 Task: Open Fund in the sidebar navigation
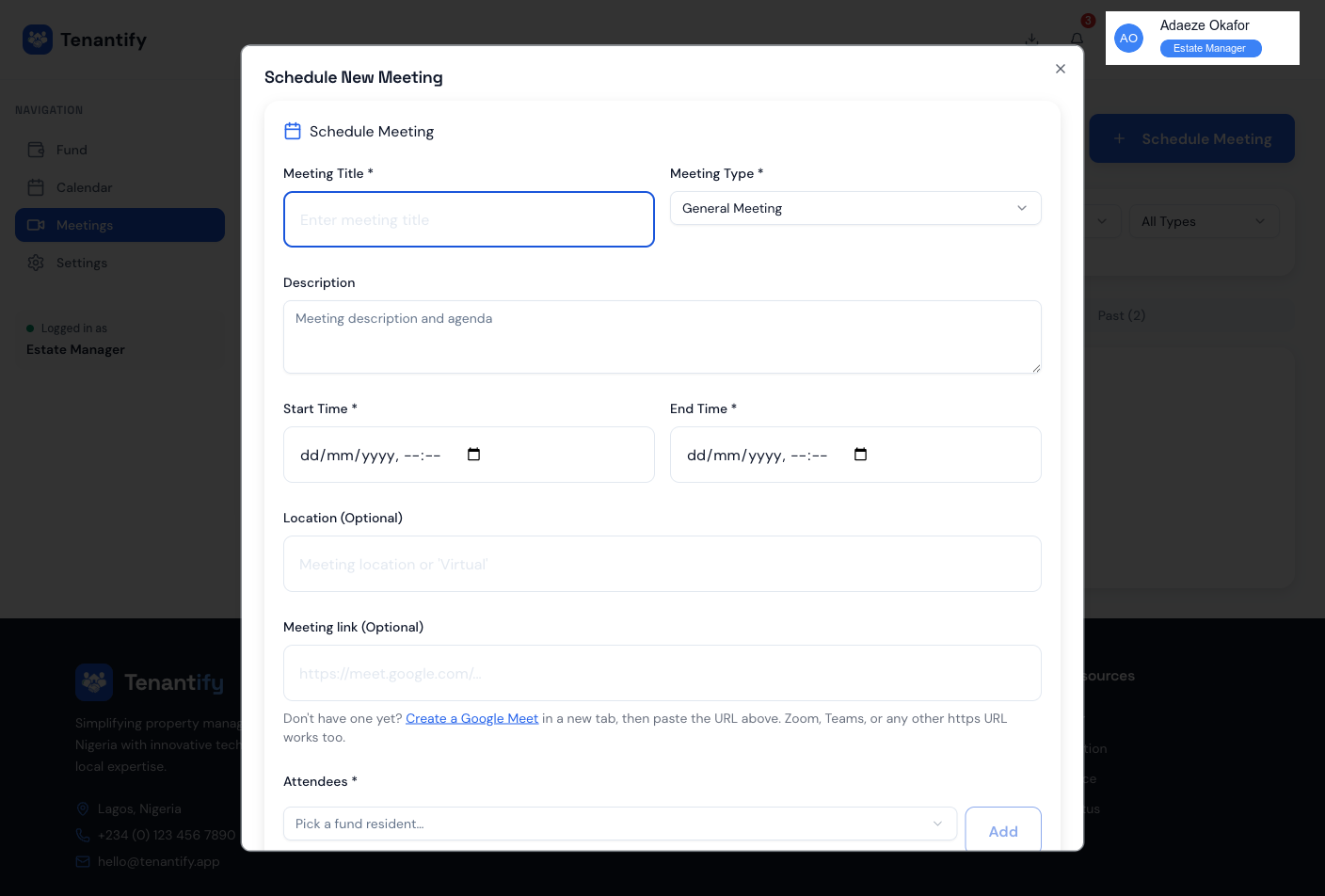[x=120, y=150]
